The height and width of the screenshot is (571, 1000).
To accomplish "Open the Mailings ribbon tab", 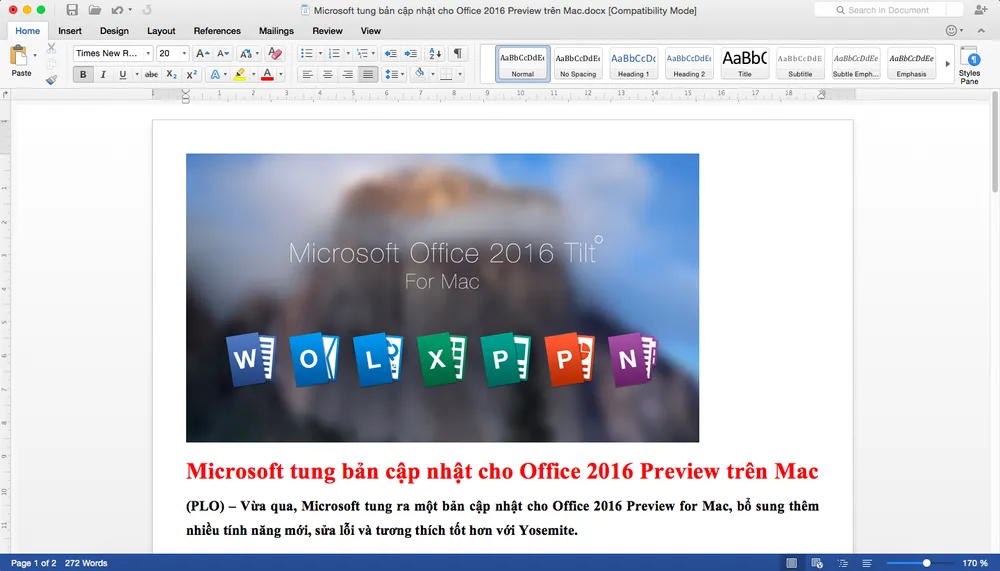I will (x=276, y=31).
